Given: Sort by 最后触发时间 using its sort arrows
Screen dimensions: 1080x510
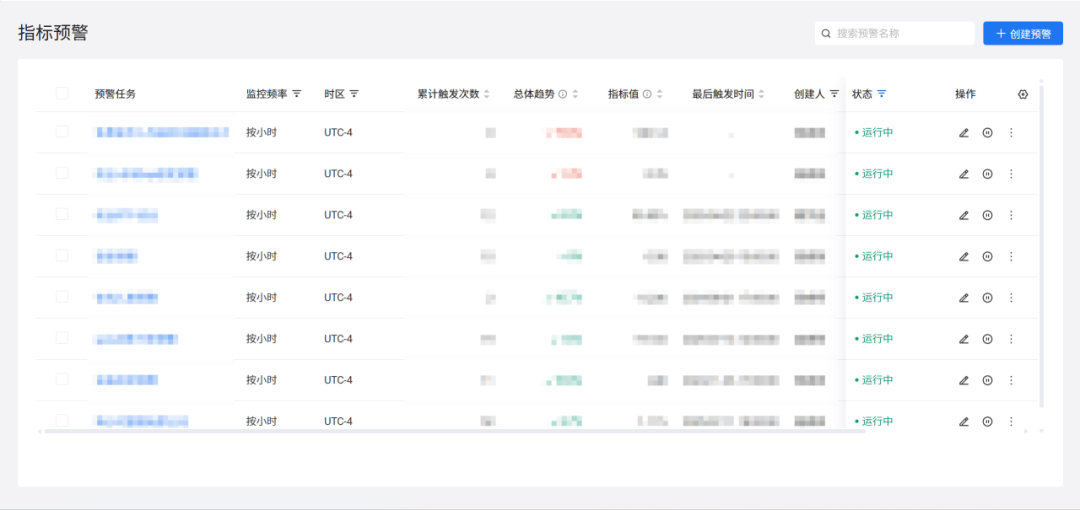Looking at the screenshot, I should point(761,94).
